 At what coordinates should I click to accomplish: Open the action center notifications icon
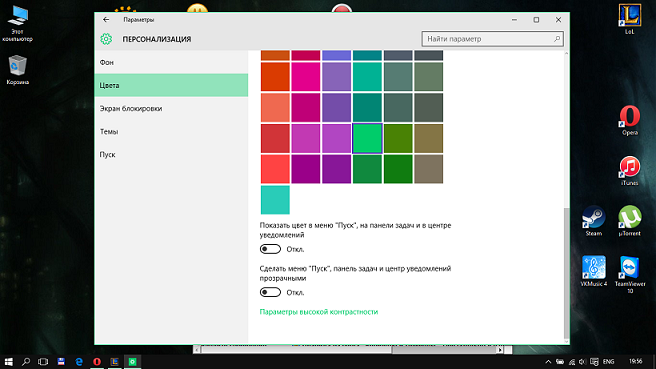594,362
